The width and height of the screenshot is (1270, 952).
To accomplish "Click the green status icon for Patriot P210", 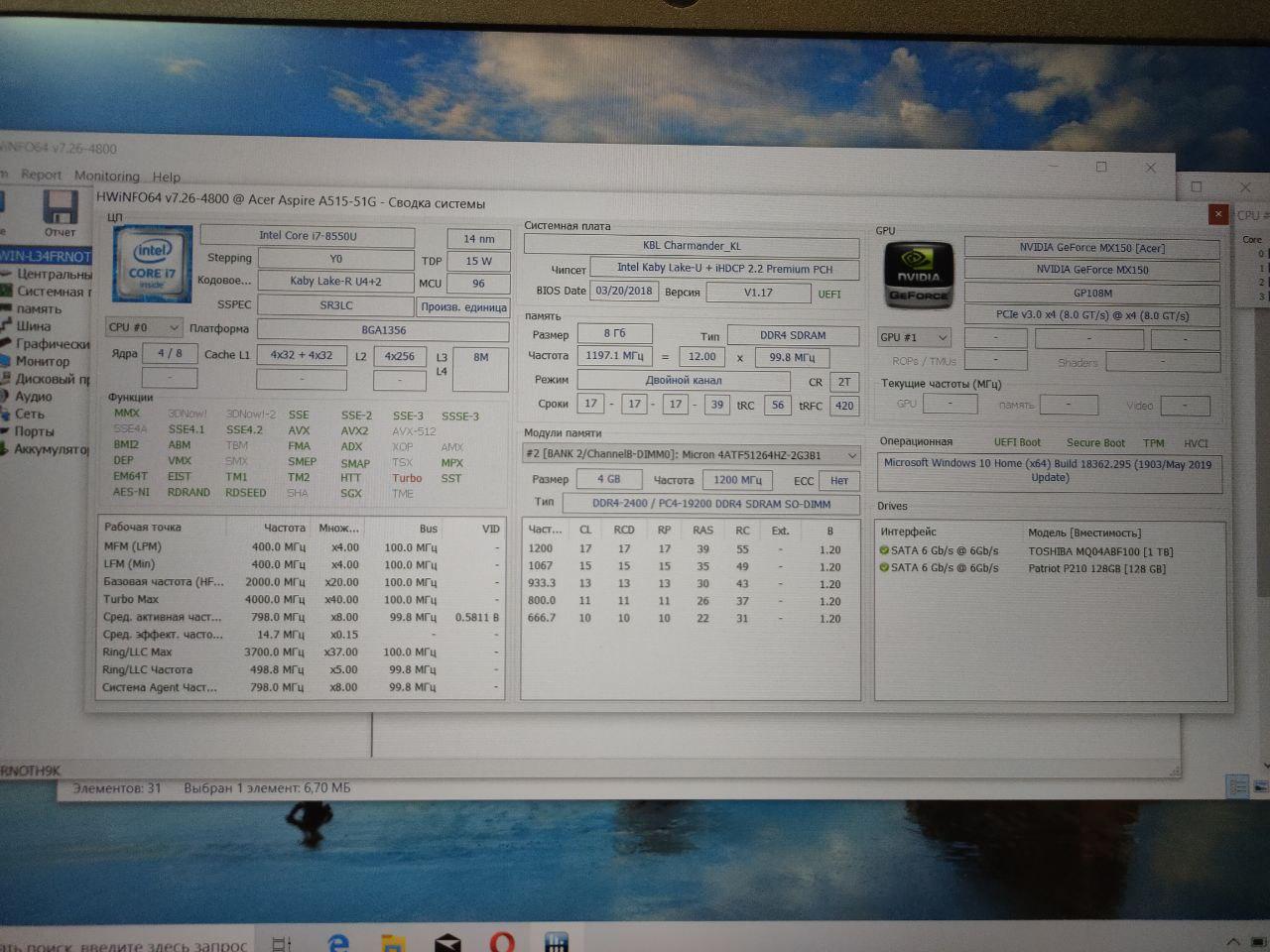I will (884, 568).
